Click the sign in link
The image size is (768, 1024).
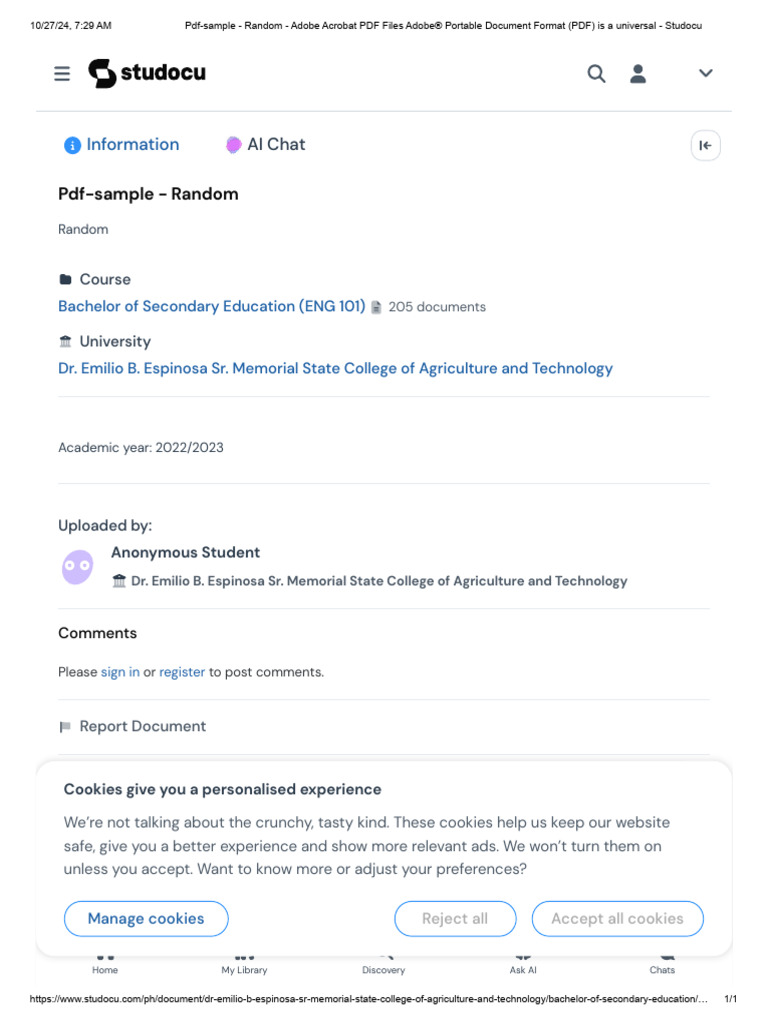(x=120, y=672)
